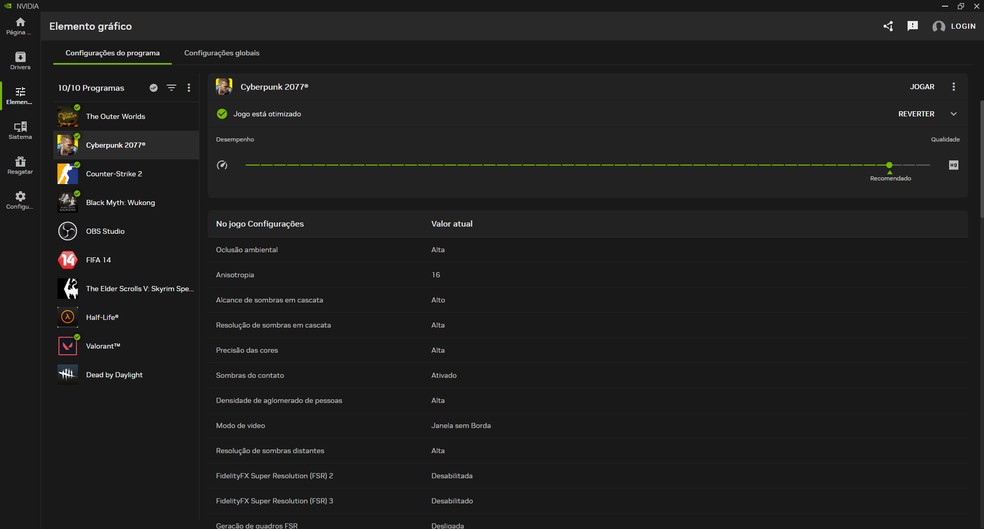Click the Anisotropia value 16
984x529 pixels.
[x=436, y=275]
